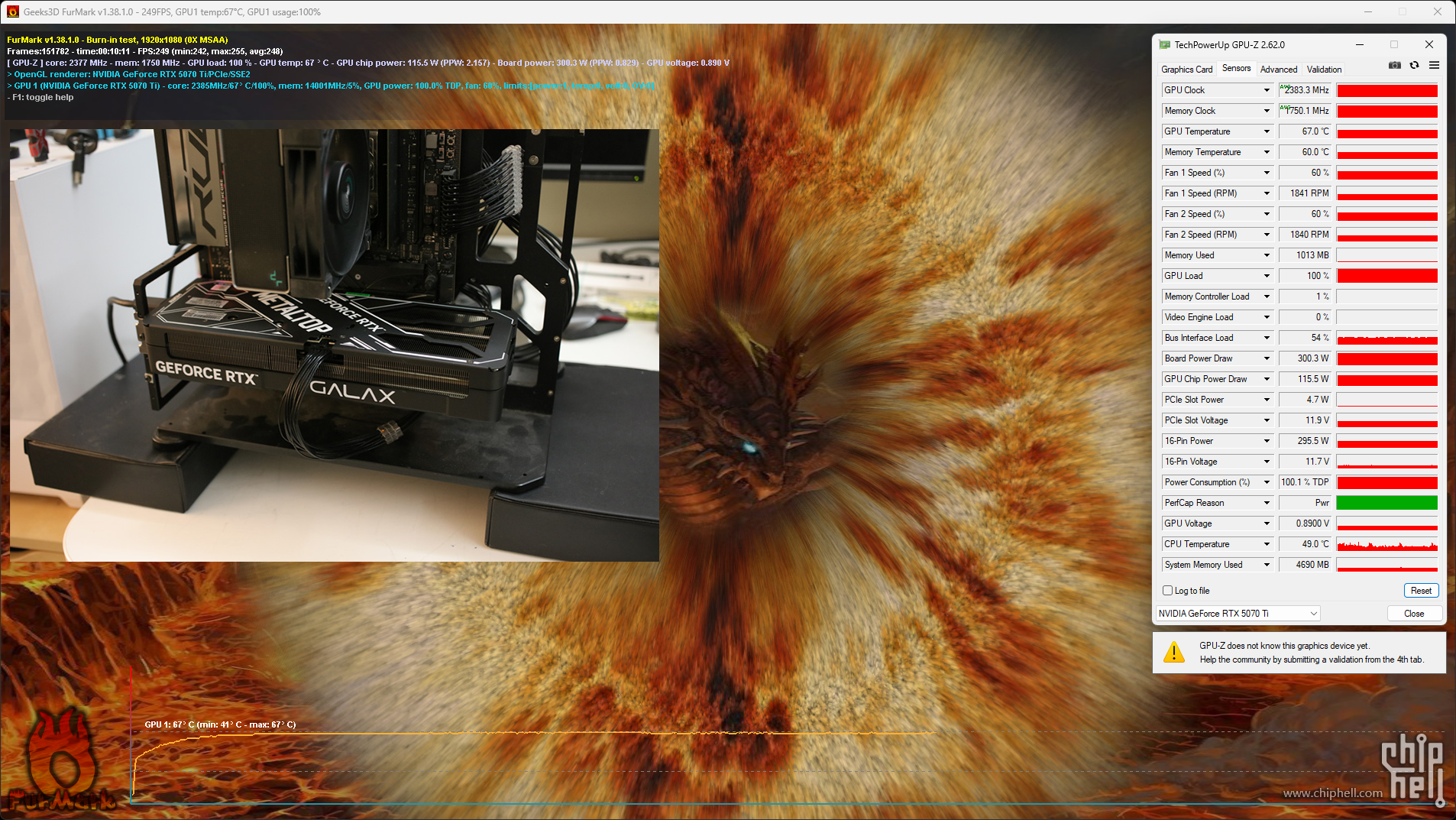
Task: Expand the 16-Pin Voltage dropdown
Action: (1267, 462)
